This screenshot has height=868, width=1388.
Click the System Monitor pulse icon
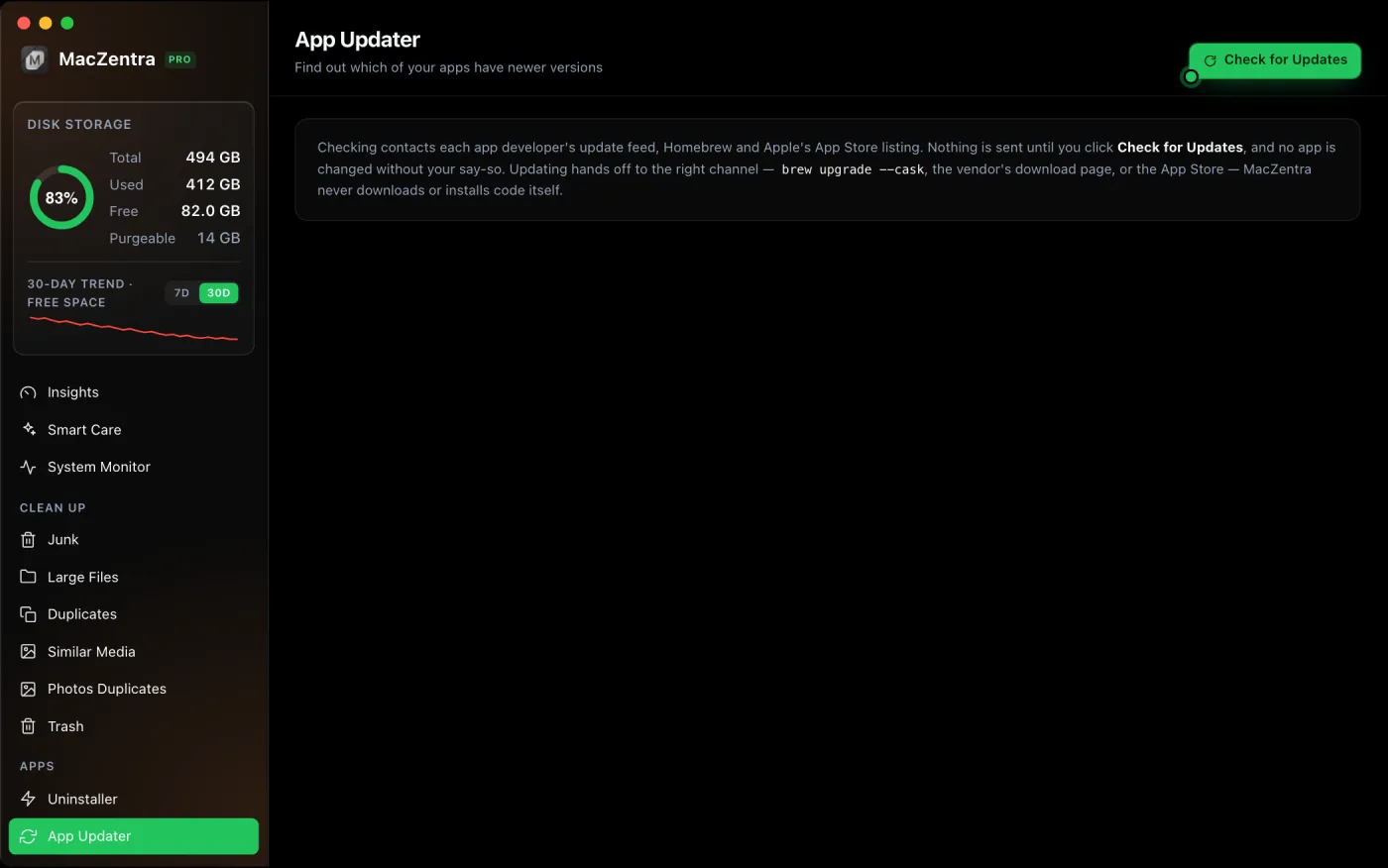(28, 467)
